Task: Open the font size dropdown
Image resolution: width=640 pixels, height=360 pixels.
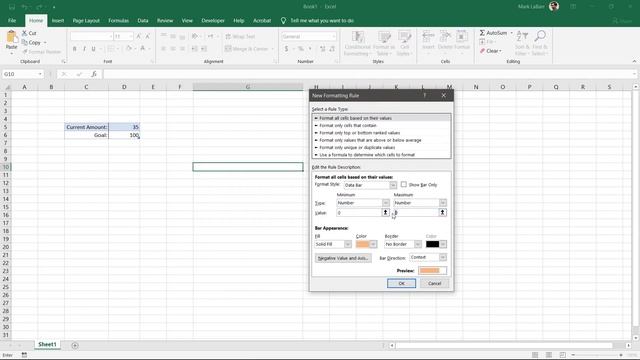Action: pyautogui.click(x=131, y=37)
